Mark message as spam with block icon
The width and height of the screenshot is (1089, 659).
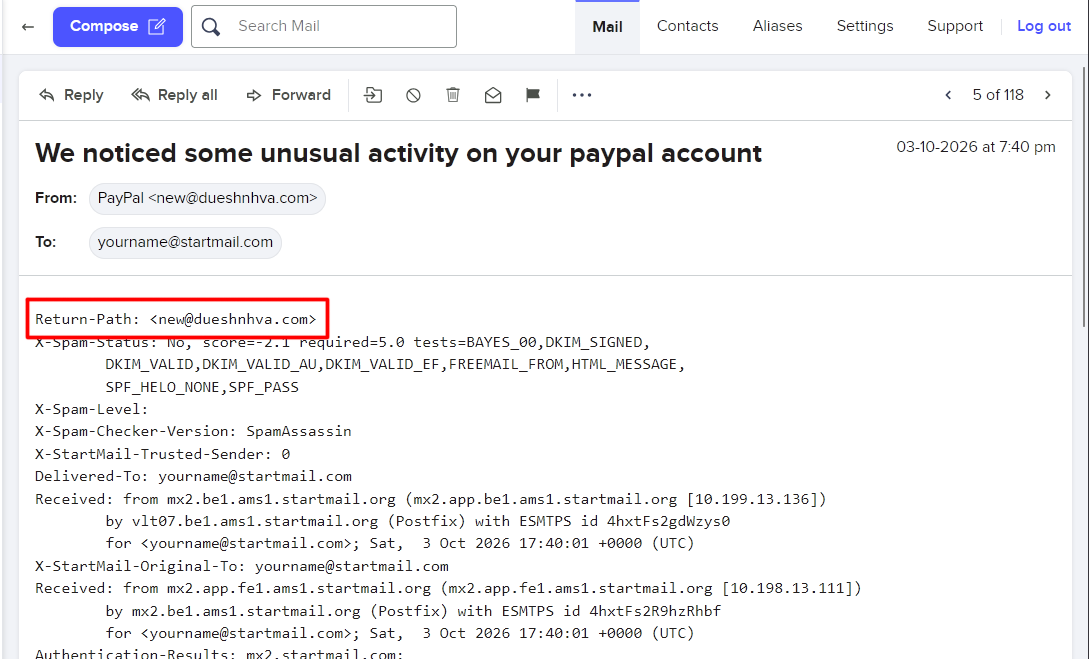413,95
